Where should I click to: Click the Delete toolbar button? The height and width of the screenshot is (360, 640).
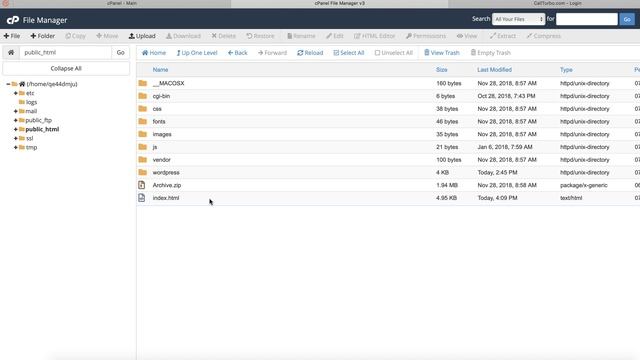click(x=224, y=36)
